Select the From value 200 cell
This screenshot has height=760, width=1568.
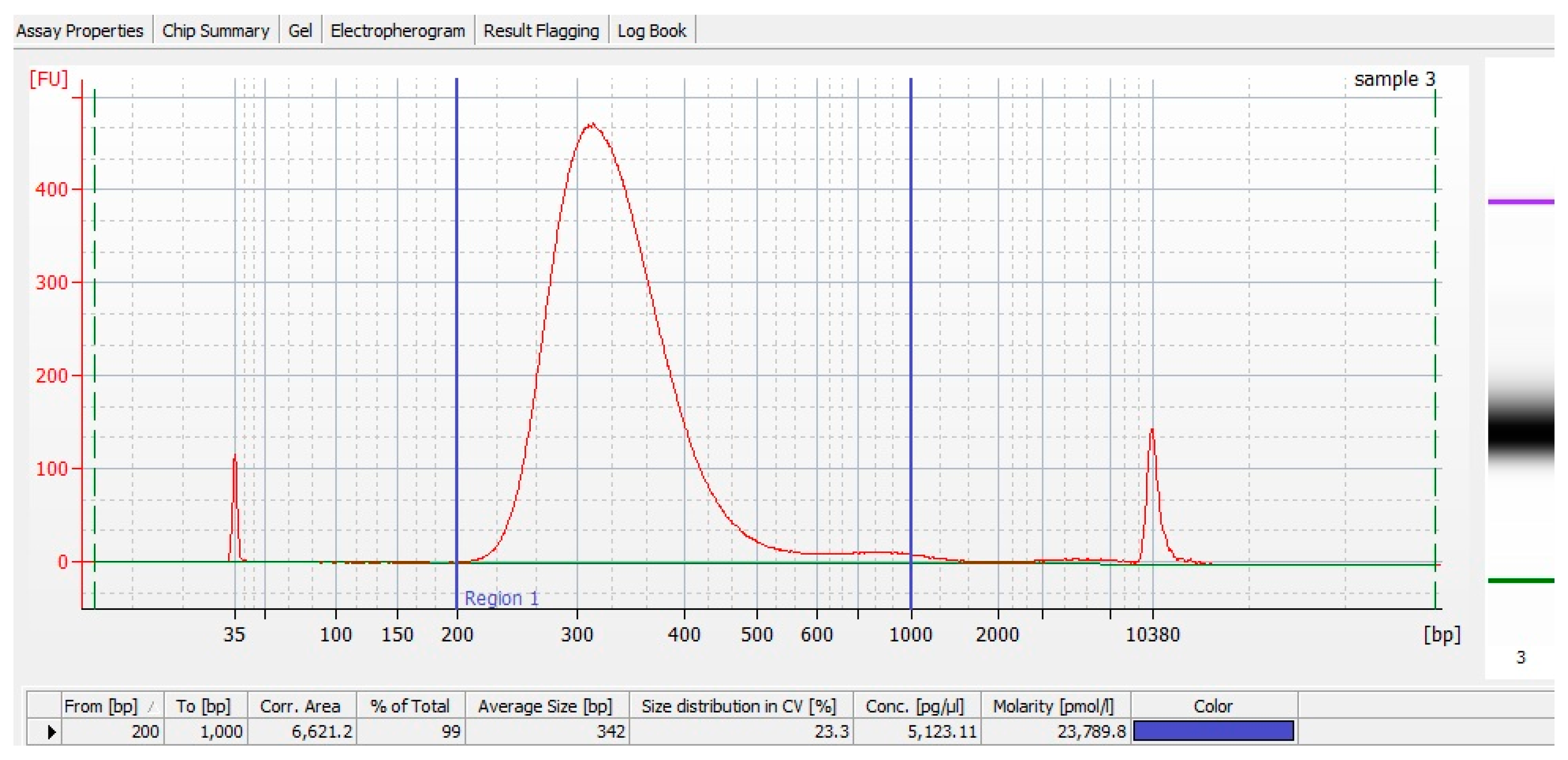point(113,731)
